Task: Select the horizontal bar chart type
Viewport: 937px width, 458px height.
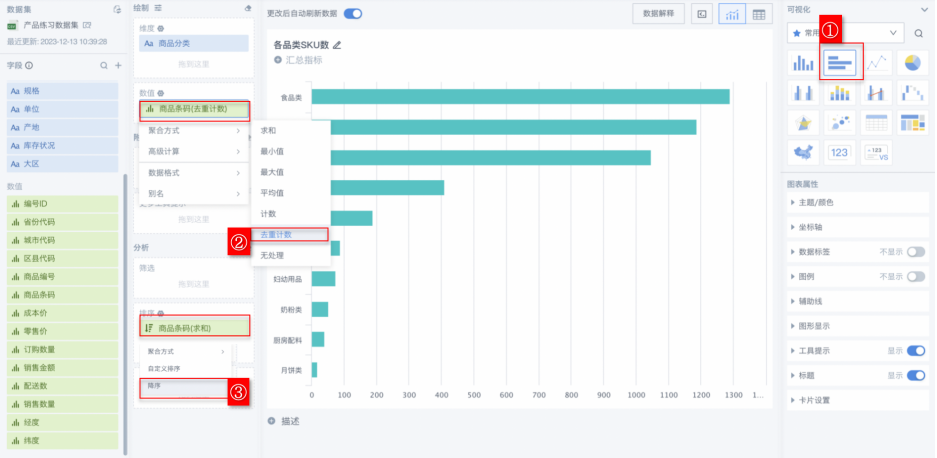Action: point(841,63)
